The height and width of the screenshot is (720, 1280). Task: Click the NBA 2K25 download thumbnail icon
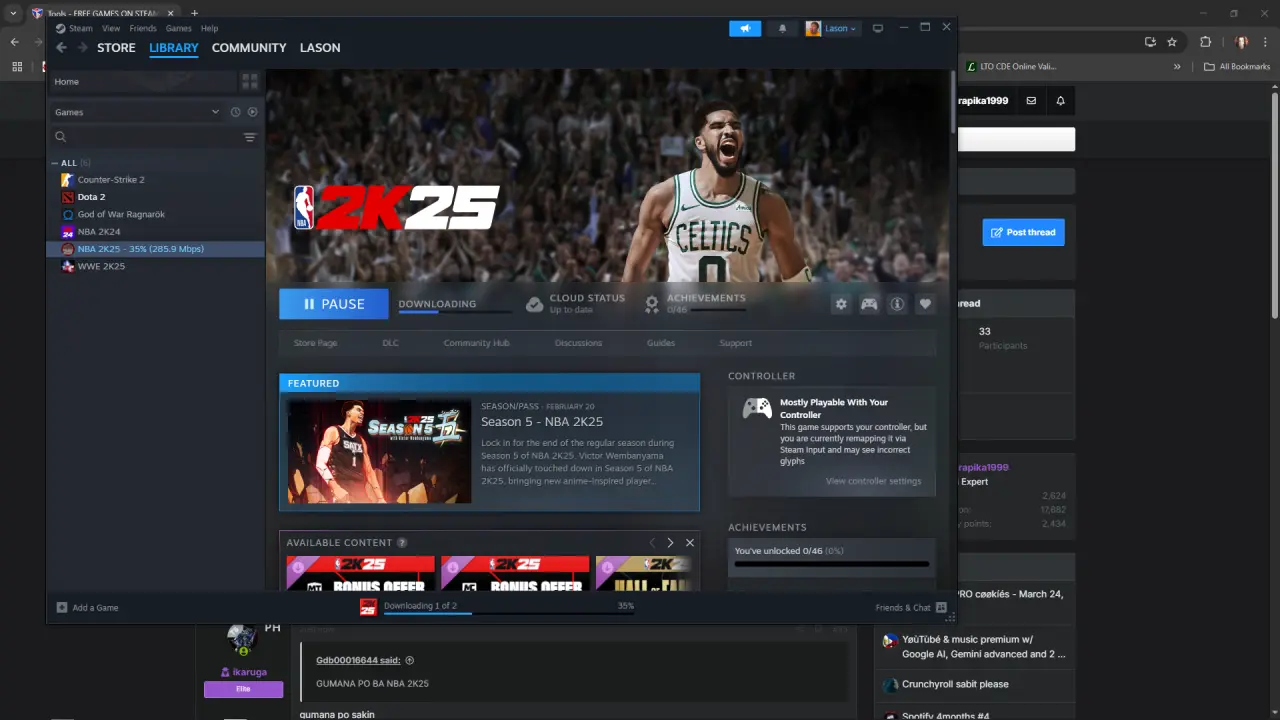368,607
